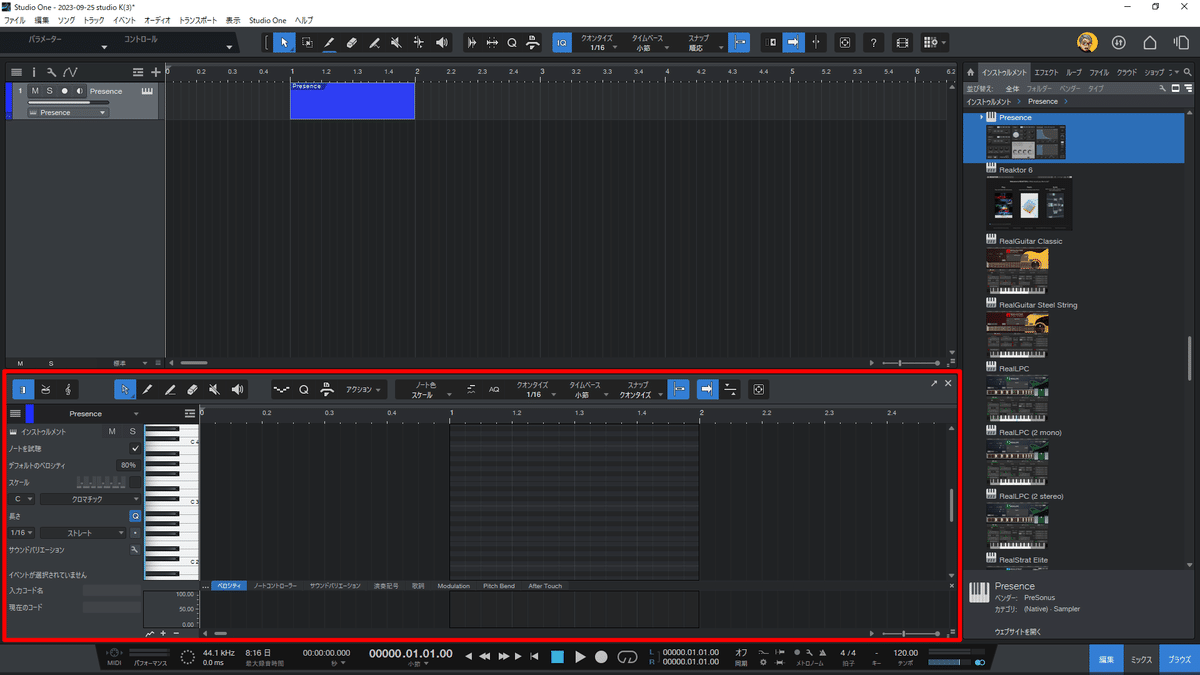Toggle editor AQ auto quantize
The width and height of the screenshot is (1200, 675).
(494, 389)
